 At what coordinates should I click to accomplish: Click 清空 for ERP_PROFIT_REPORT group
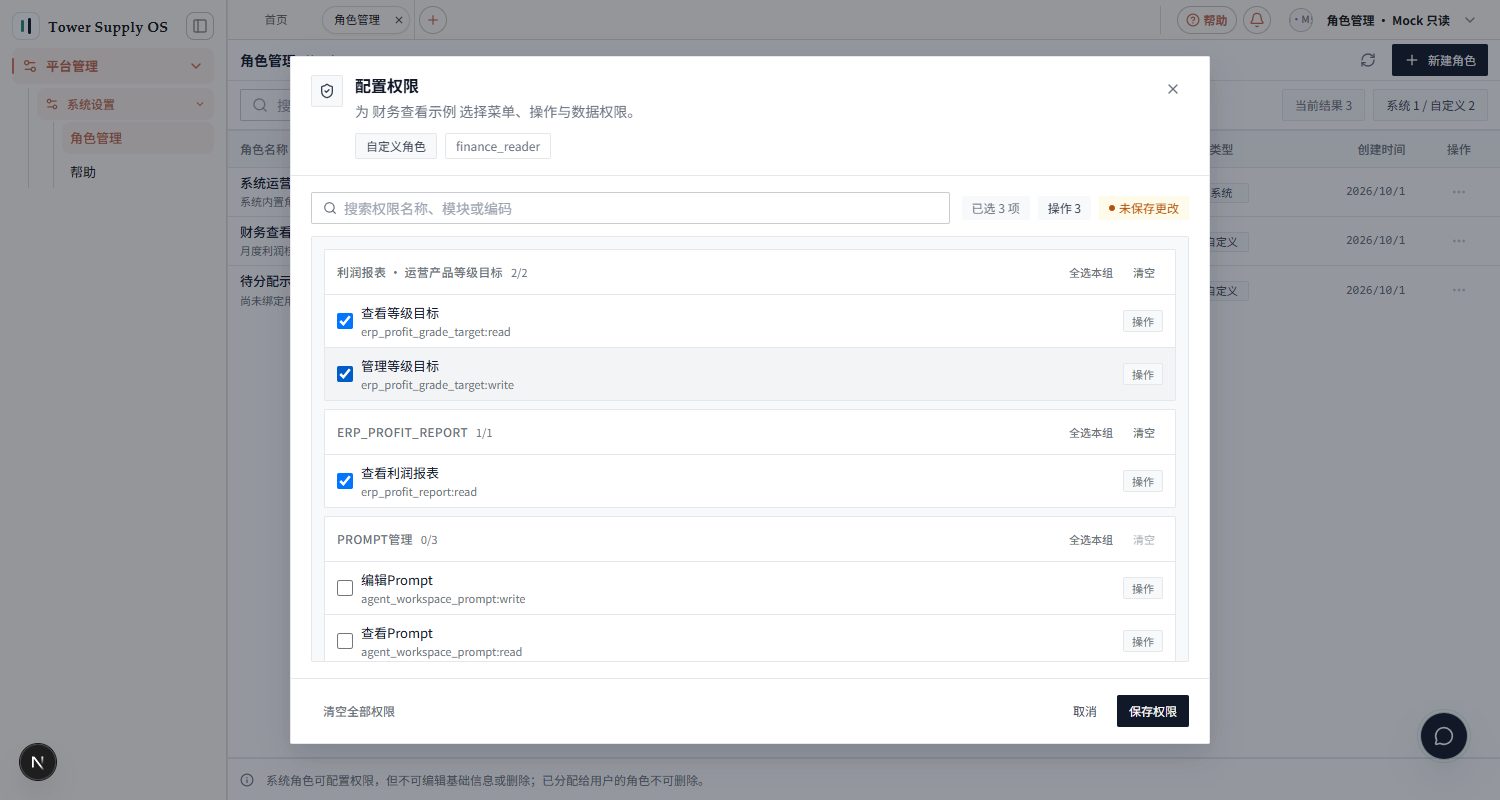pos(1143,433)
